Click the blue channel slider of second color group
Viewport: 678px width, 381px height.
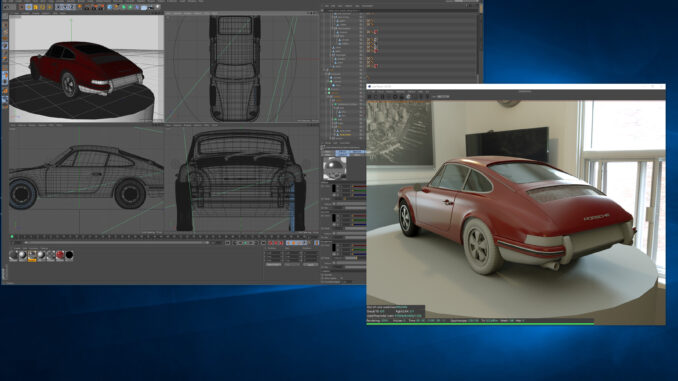click(359, 224)
